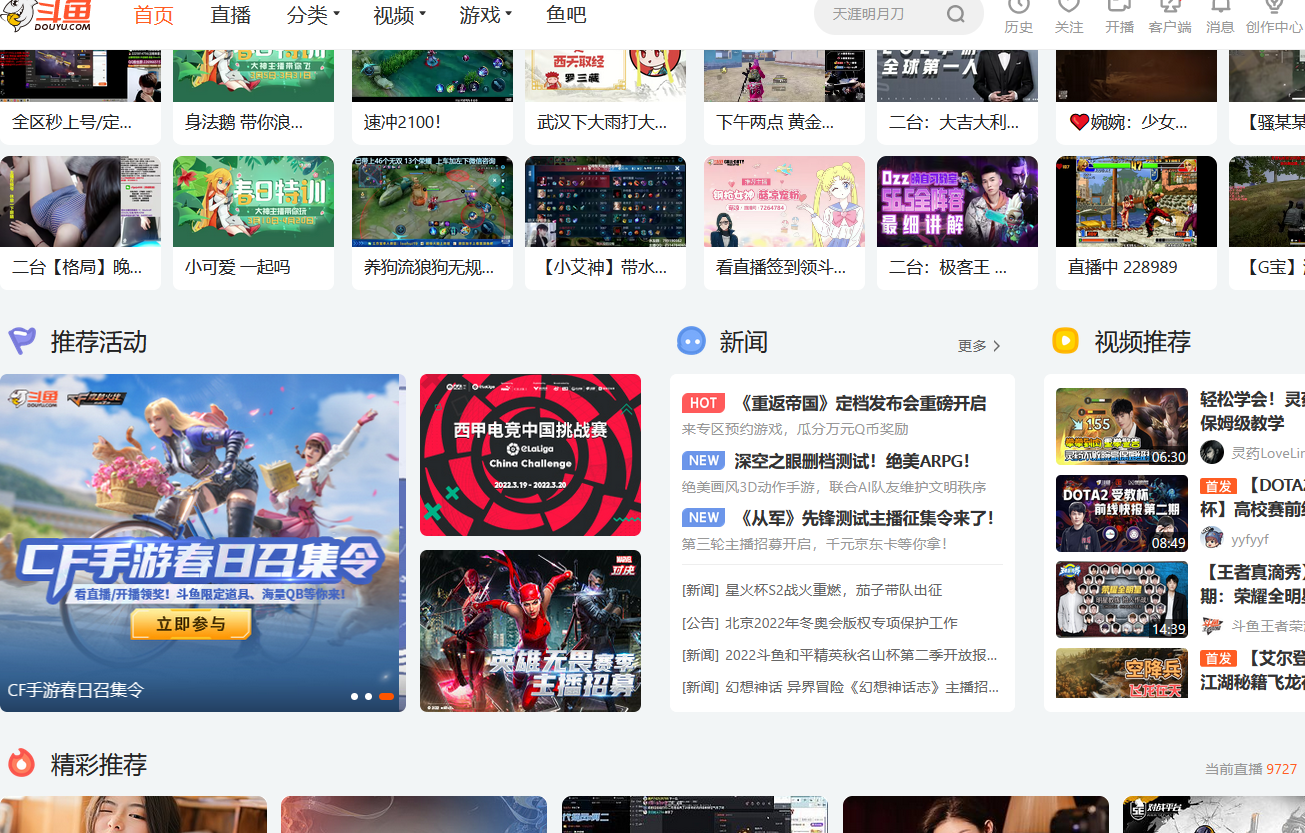Open the 直播 tab
This screenshot has width=1305, height=833.
tap(231, 15)
